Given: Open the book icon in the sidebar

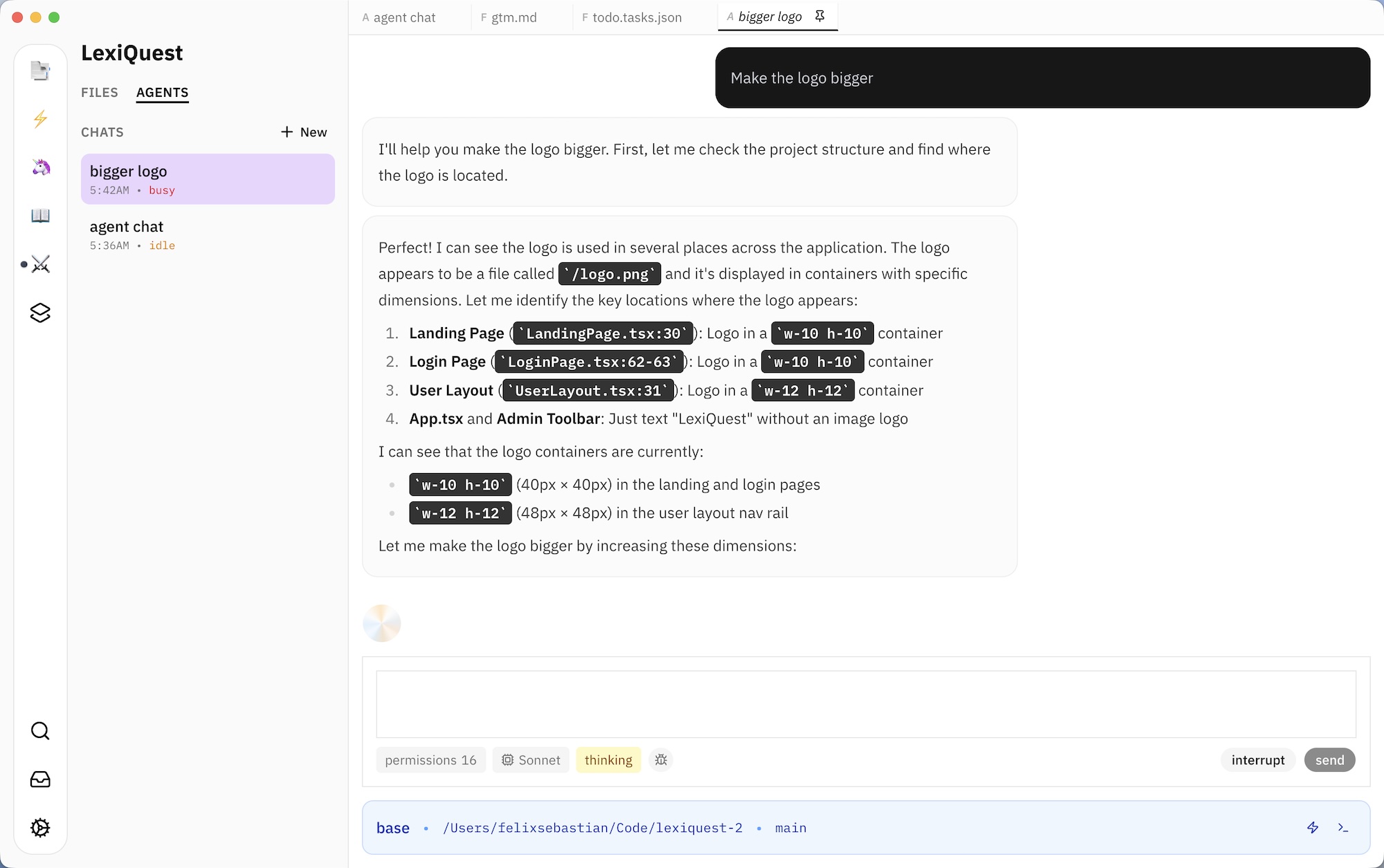Looking at the screenshot, I should pos(40,215).
